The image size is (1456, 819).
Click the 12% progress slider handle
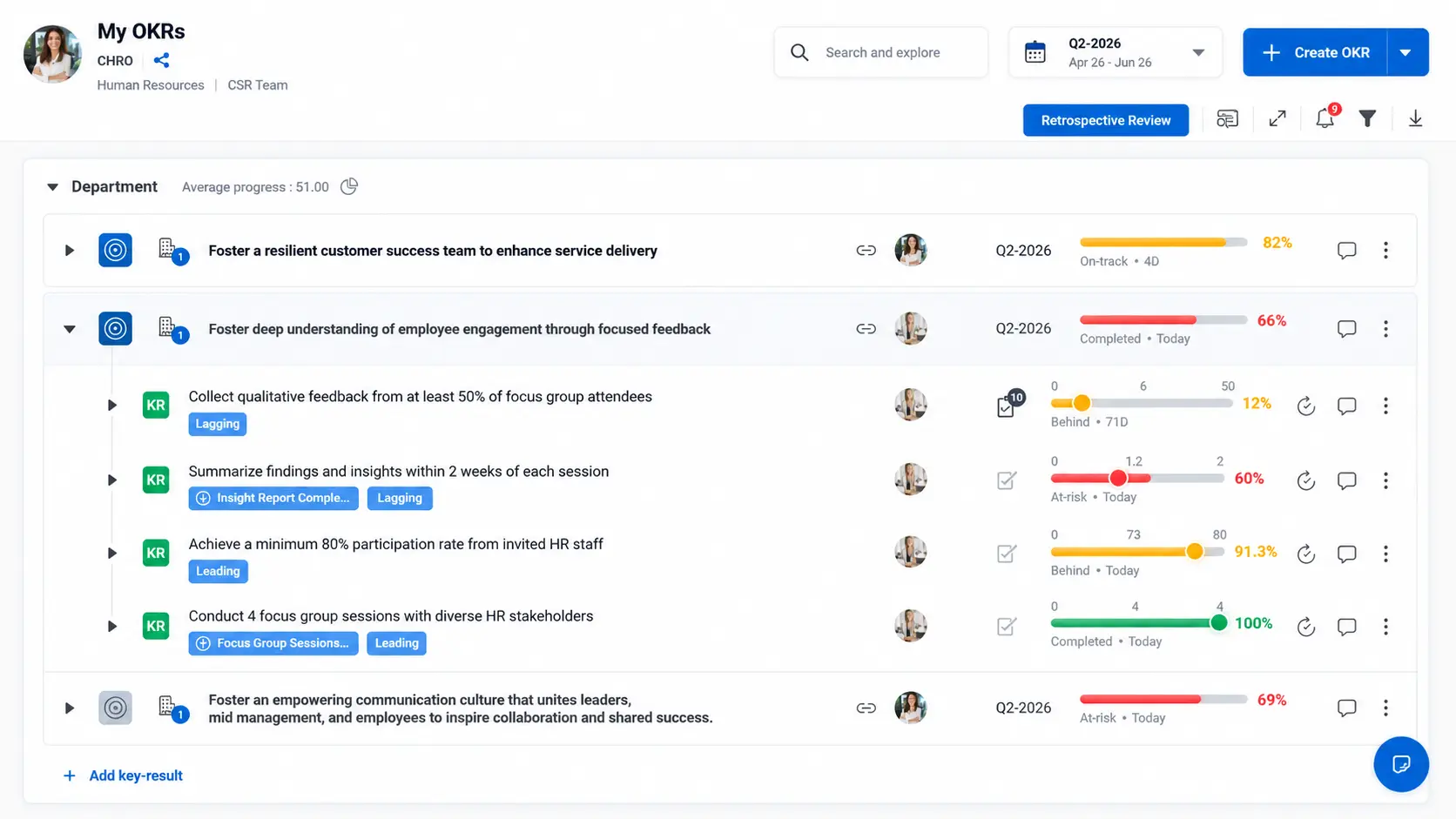click(1082, 403)
